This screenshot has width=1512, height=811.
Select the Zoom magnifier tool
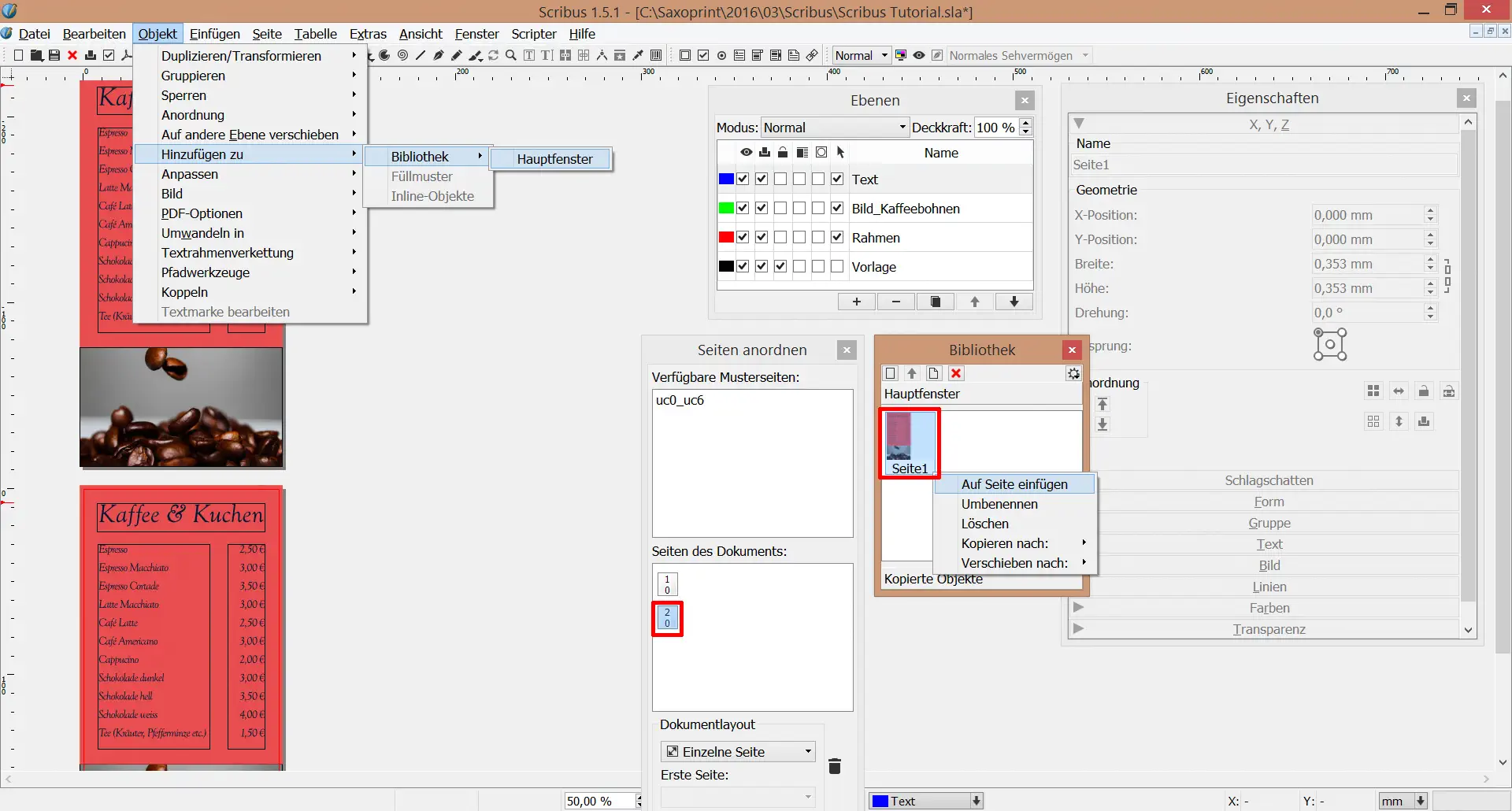click(510, 55)
